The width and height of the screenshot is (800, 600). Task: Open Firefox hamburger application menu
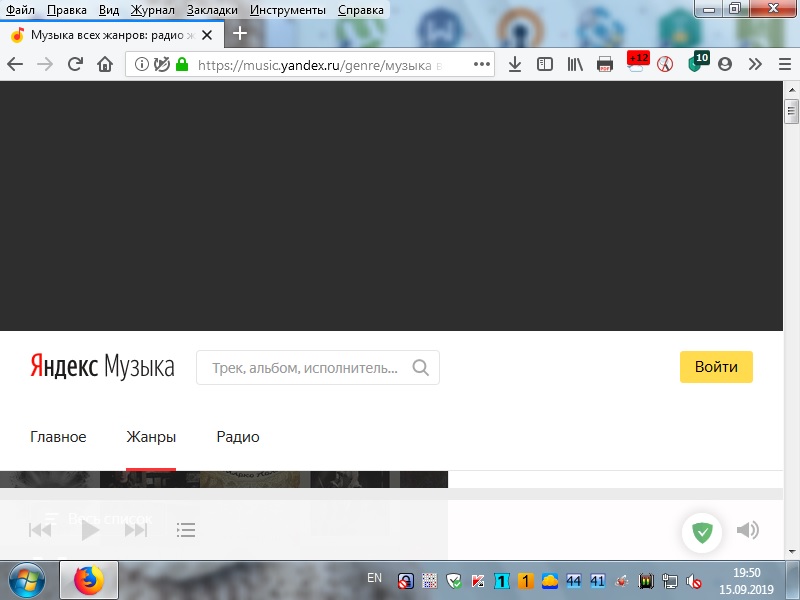click(x=785, y=64)
